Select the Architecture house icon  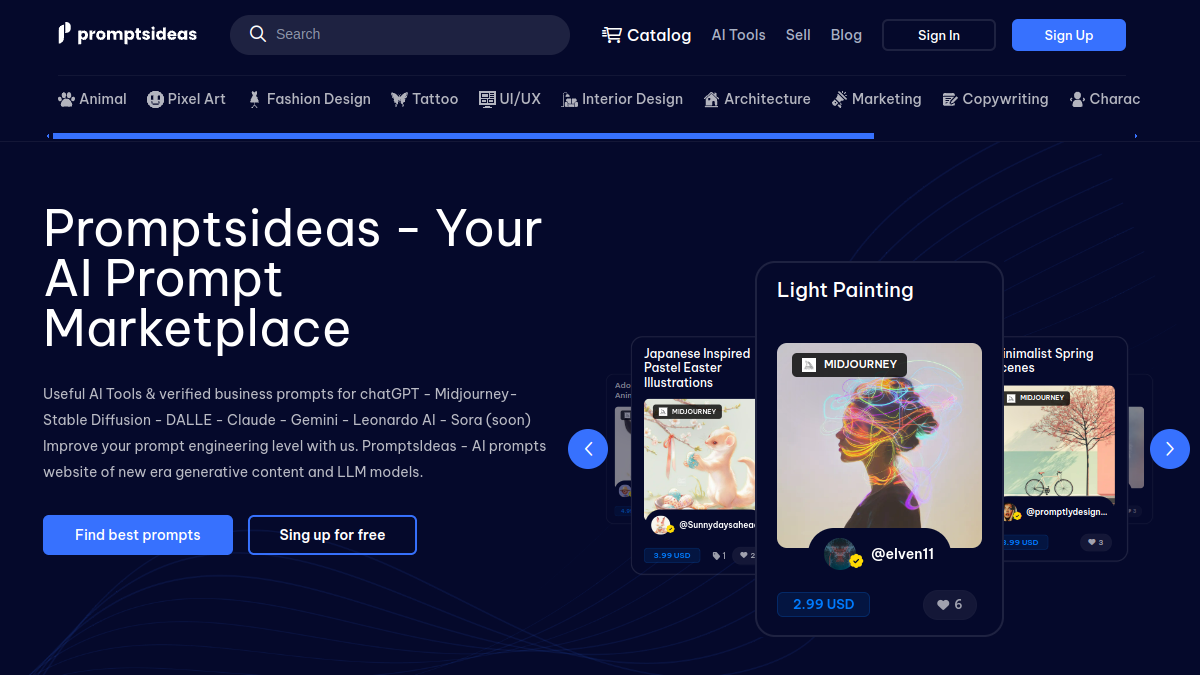click(711, 99)
